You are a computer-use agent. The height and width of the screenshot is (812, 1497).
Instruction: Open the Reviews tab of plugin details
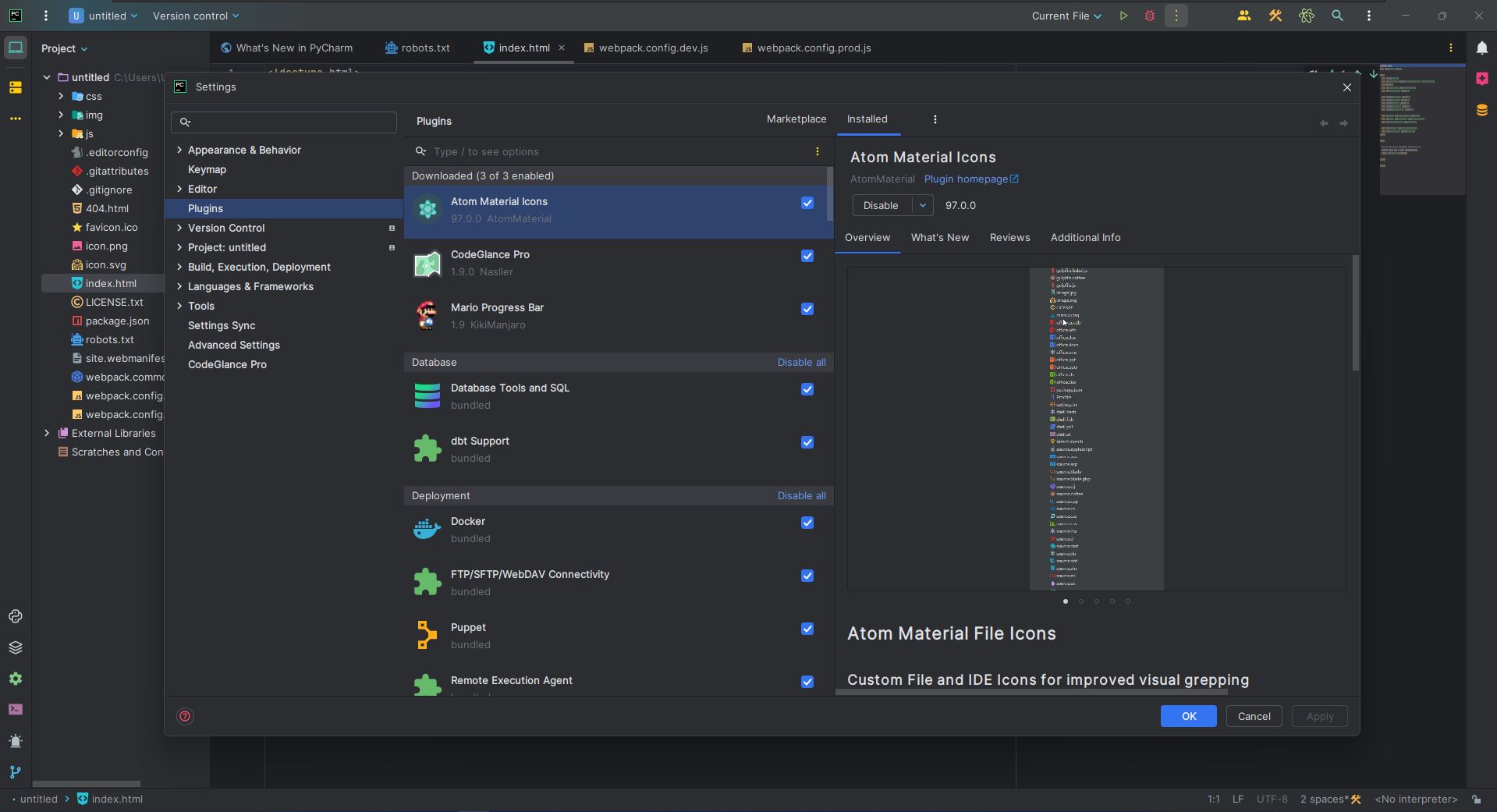point(1009,238)
